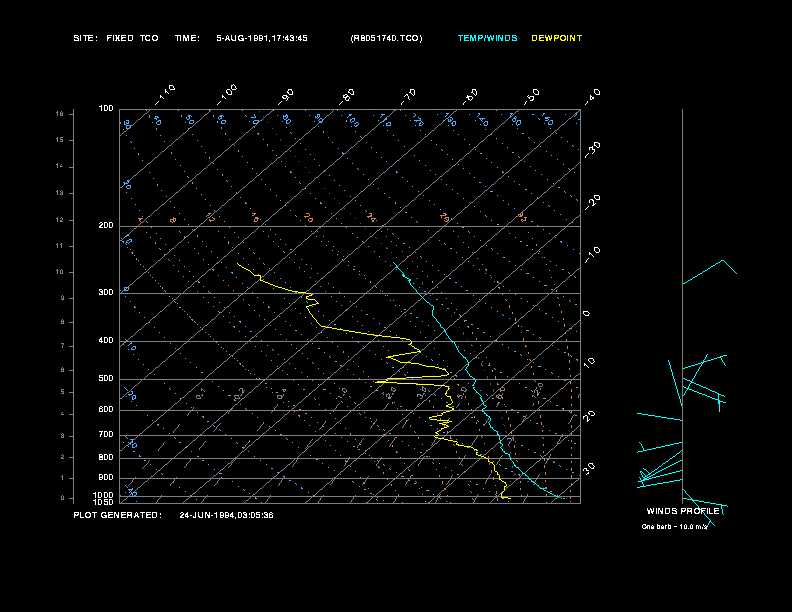Image resolution: width=792 pixels, height=612 pixels.
Task: Click the 200 pressure level label
Action: click(106, 226)
